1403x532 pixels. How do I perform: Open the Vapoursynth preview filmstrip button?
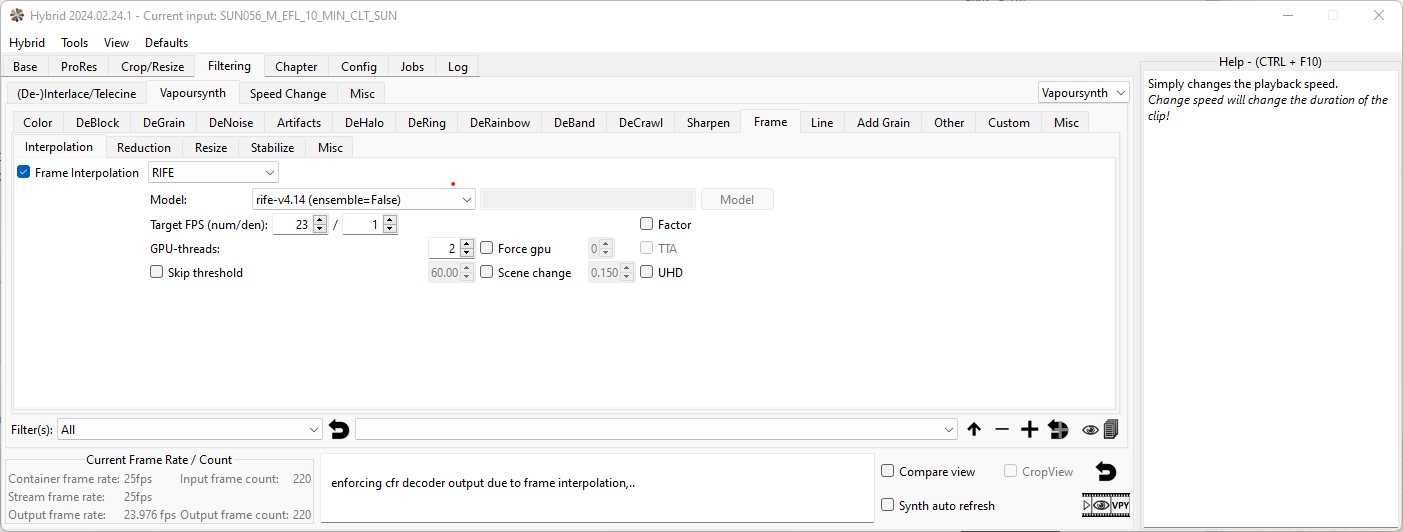coord(1106,505)
